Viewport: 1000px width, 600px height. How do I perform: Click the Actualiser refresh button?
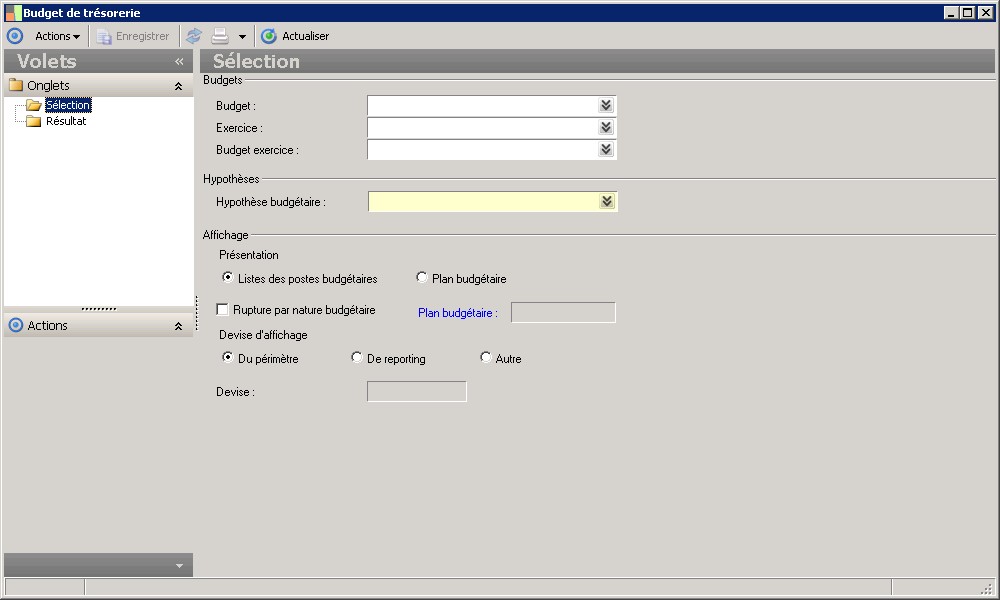pos(295,36)
